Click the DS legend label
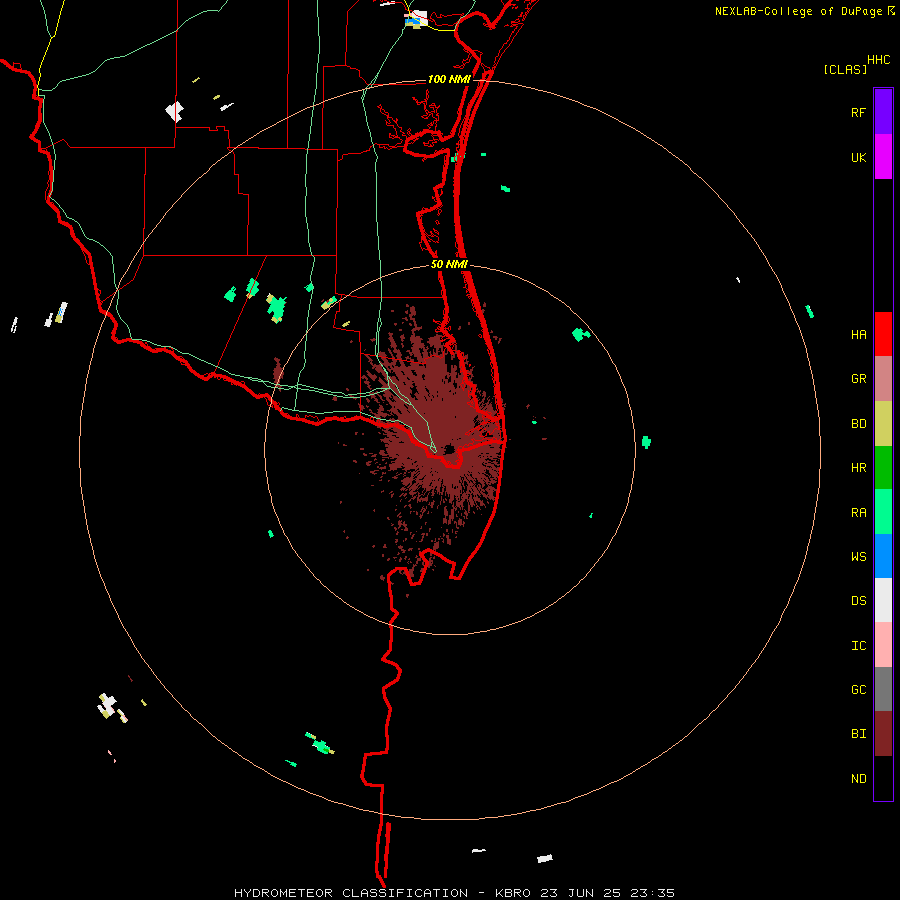Viewport: 900px width, 900px height. click(x=858, y=601)
